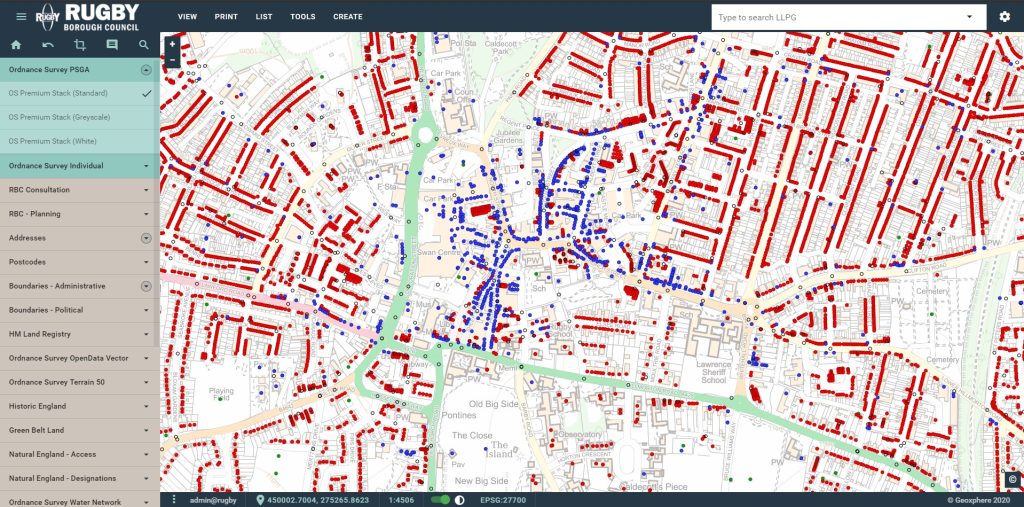The image size is (1024, 507).
Task: Open the comments speech-bubble tool
Action: click(x=112, y=45)
